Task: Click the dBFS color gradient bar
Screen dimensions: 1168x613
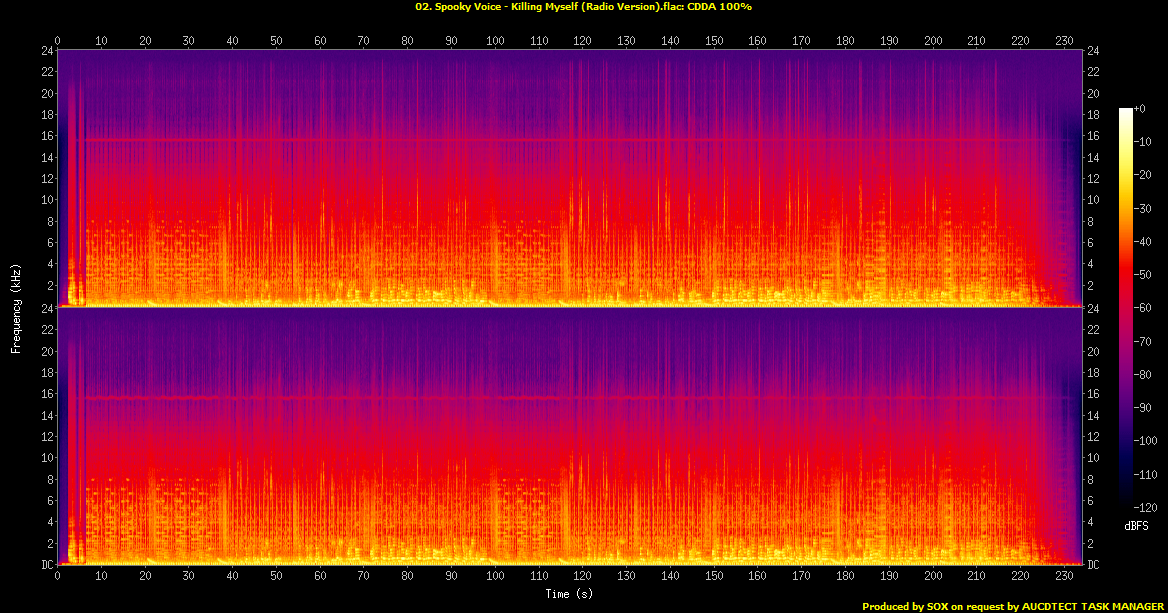Action: (1126, 308)
